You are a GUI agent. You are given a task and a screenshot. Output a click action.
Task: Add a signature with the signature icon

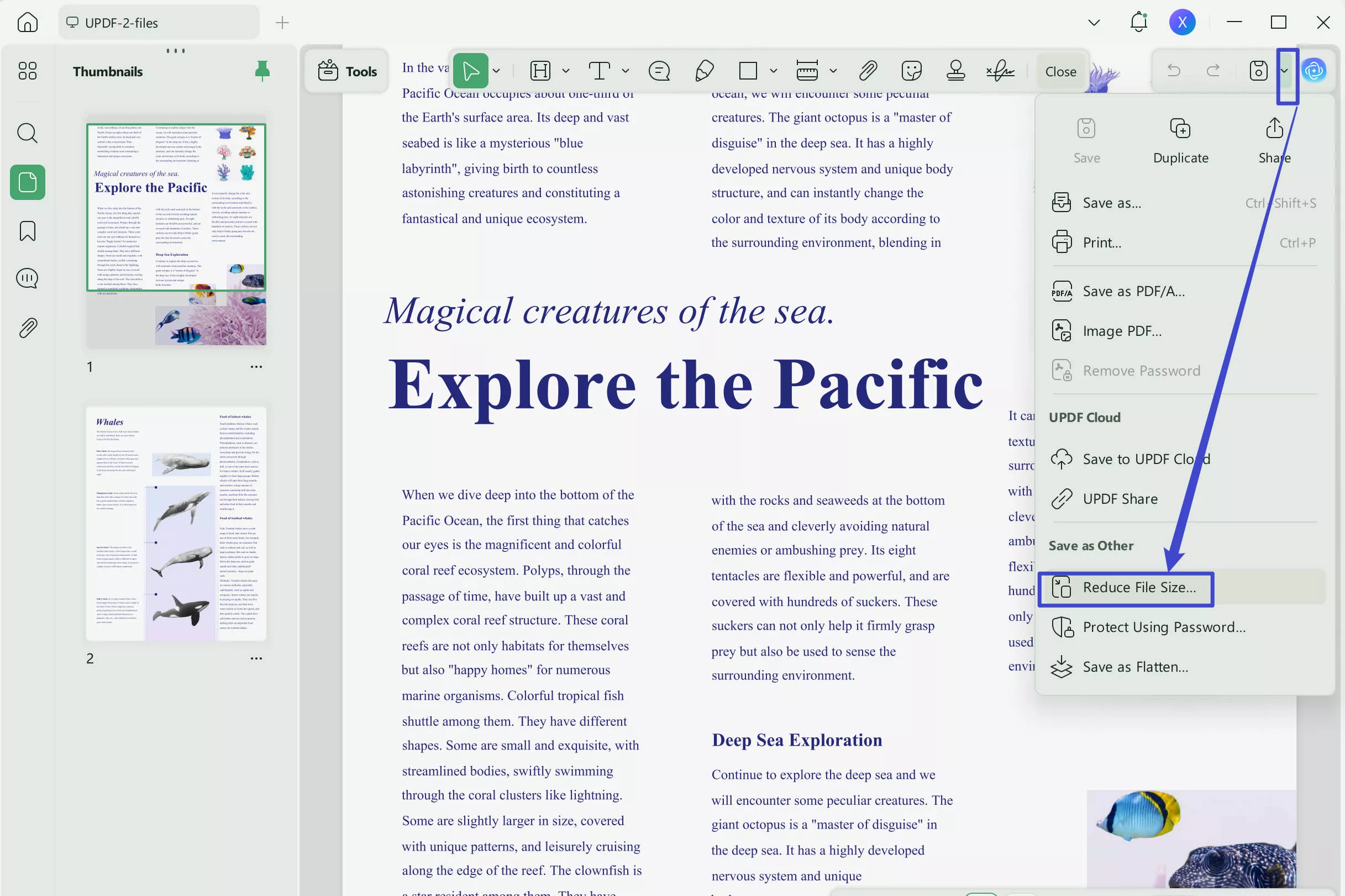click(1000, 70)
